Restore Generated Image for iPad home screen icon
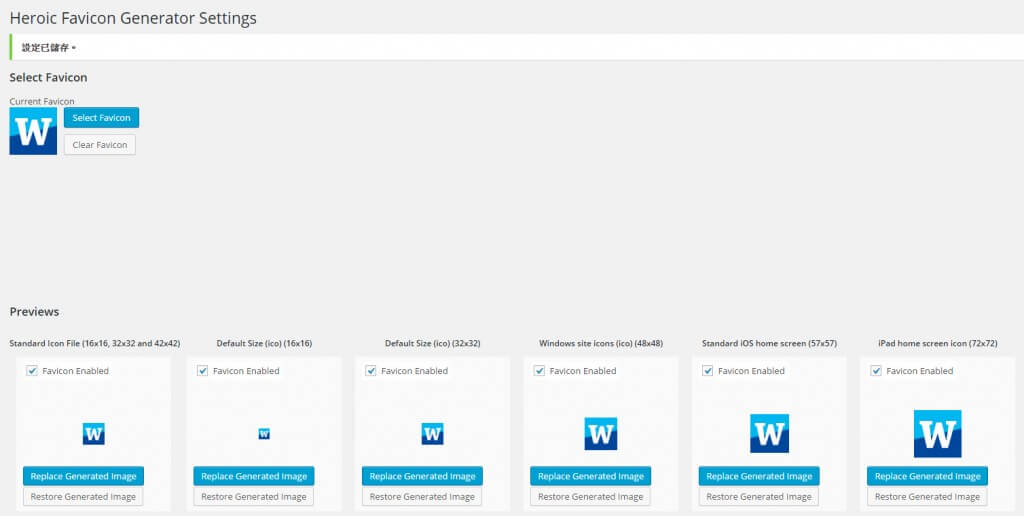Viewport: 1024px width, 516px height. point(927,497)
